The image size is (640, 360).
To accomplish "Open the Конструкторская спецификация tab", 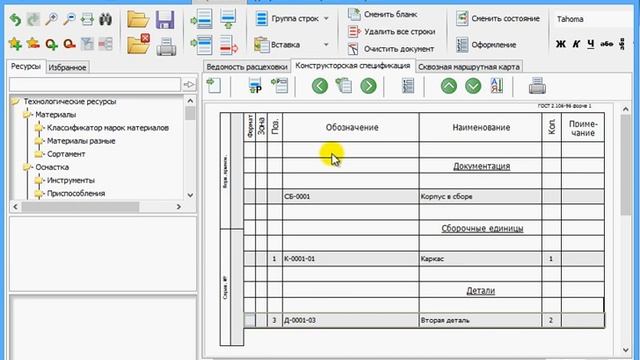I will click(x=353, y=65).
